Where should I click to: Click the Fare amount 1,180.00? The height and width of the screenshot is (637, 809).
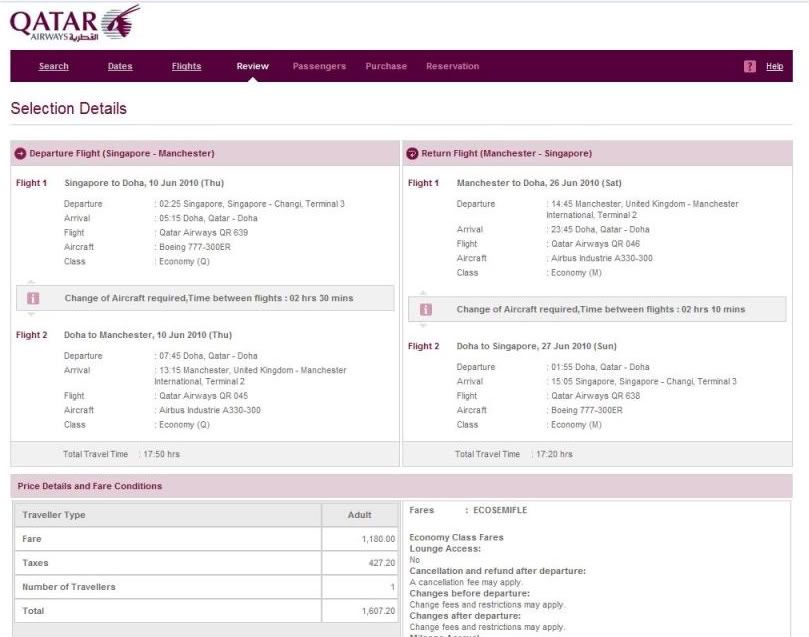[x=378, y=539]
